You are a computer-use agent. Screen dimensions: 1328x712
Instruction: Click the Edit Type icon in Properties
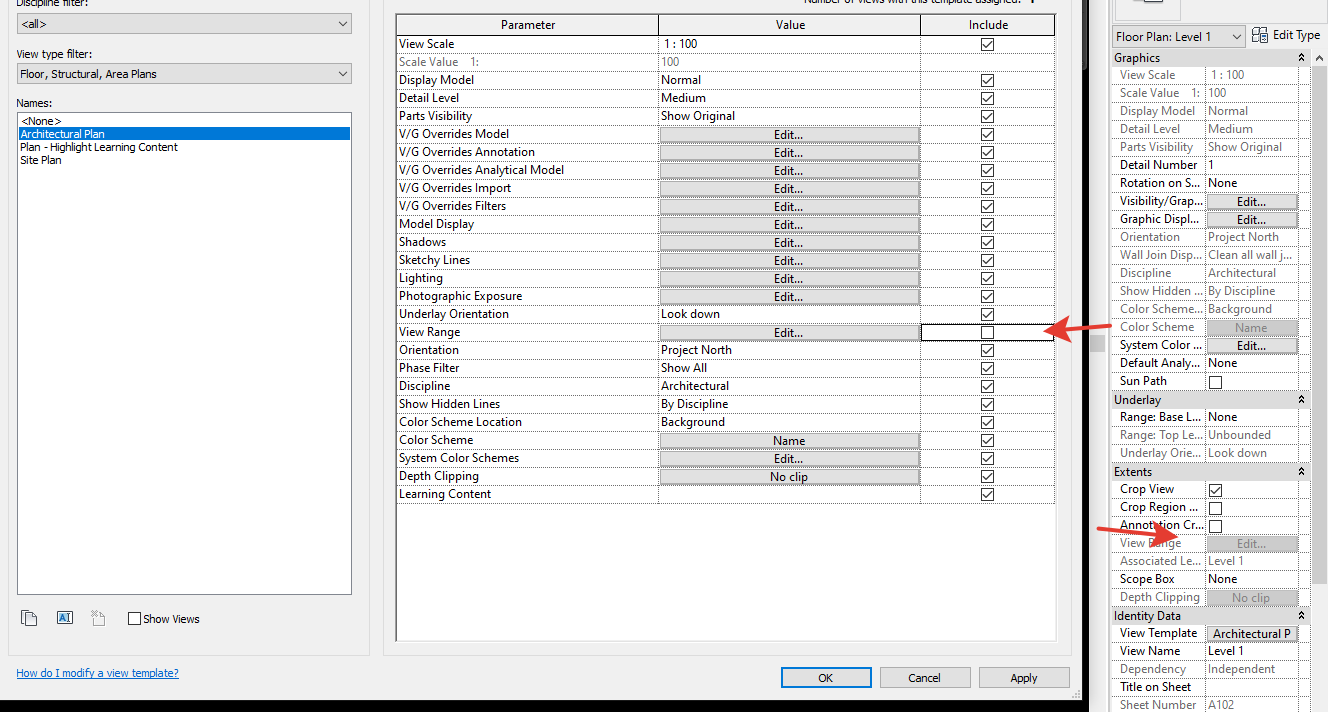click(1258, 34)
